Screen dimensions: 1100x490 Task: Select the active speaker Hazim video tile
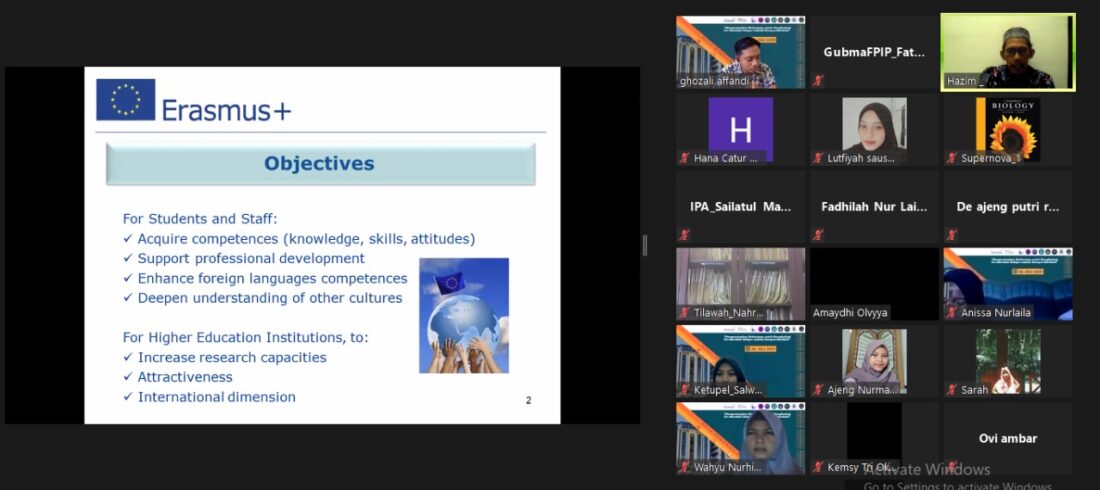click(x=1007, y=50)
